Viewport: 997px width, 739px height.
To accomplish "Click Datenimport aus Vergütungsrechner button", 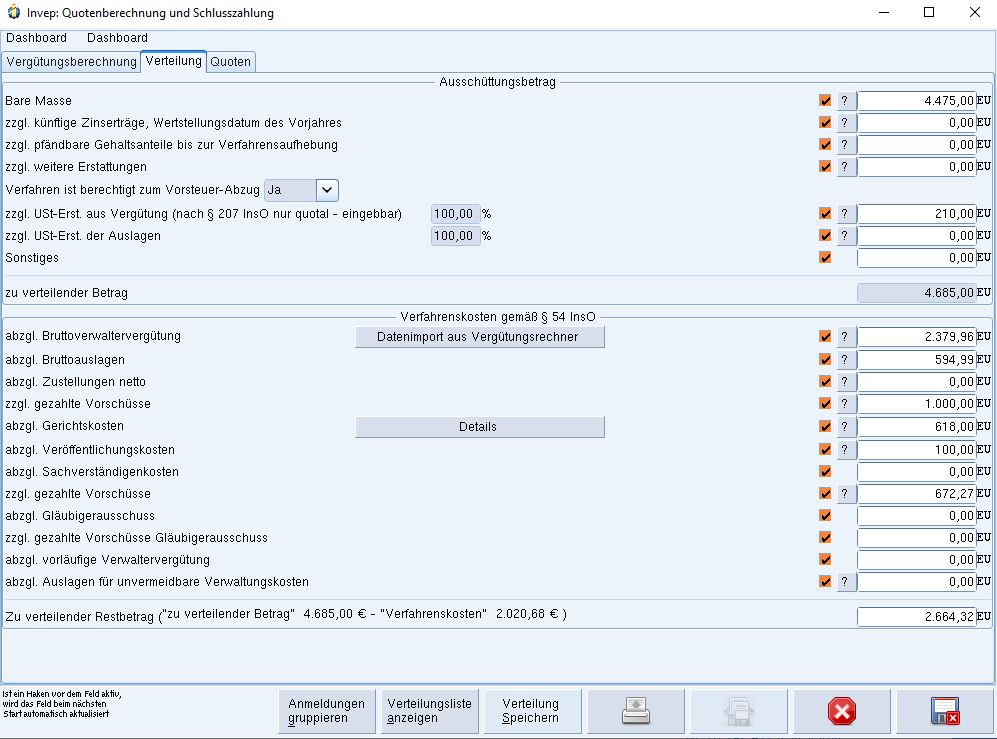I will point(479,337).
